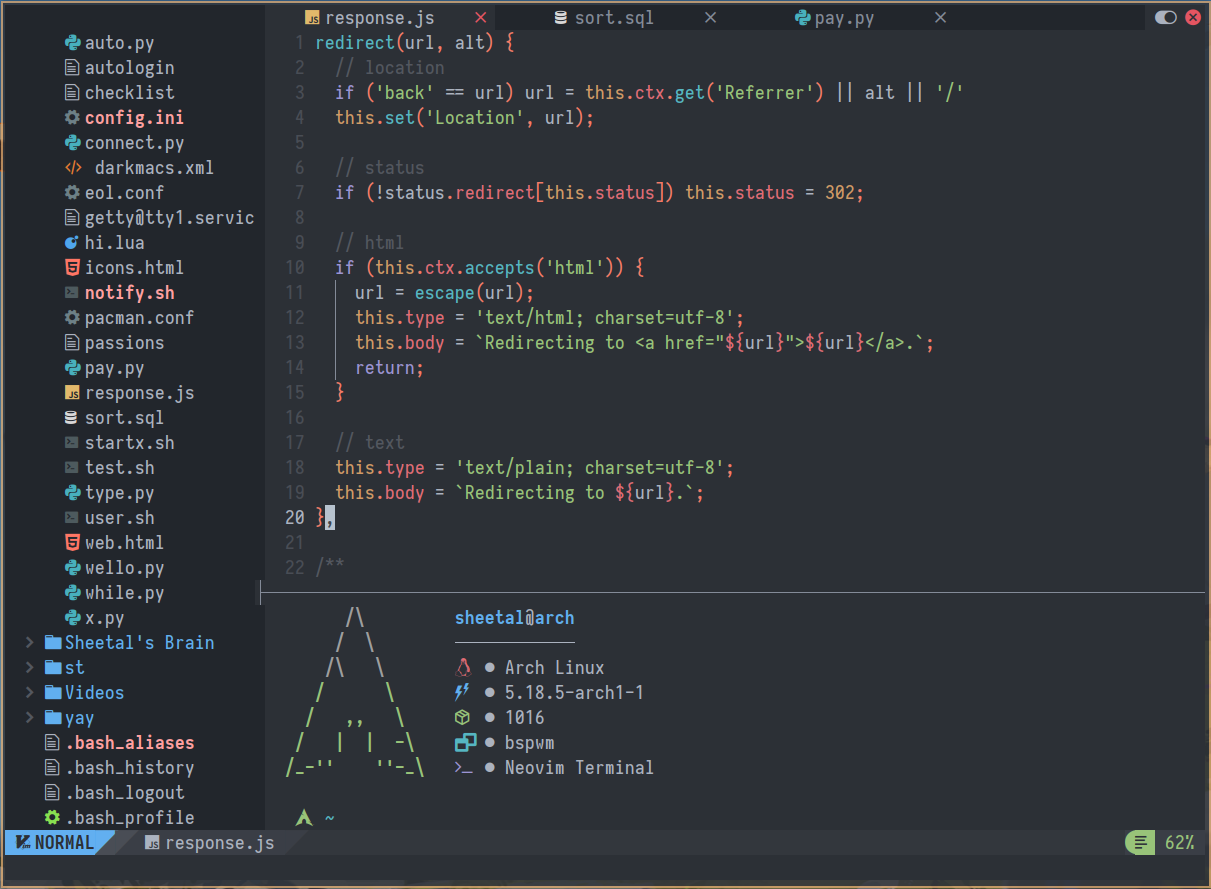
Task: Click the document icon beside checklist
Action: coord(72,93)
